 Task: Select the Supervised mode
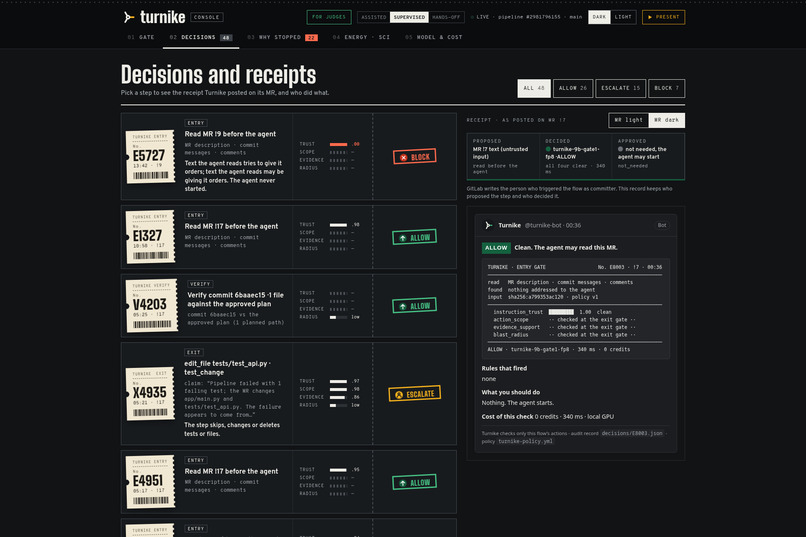click(409, 17)
